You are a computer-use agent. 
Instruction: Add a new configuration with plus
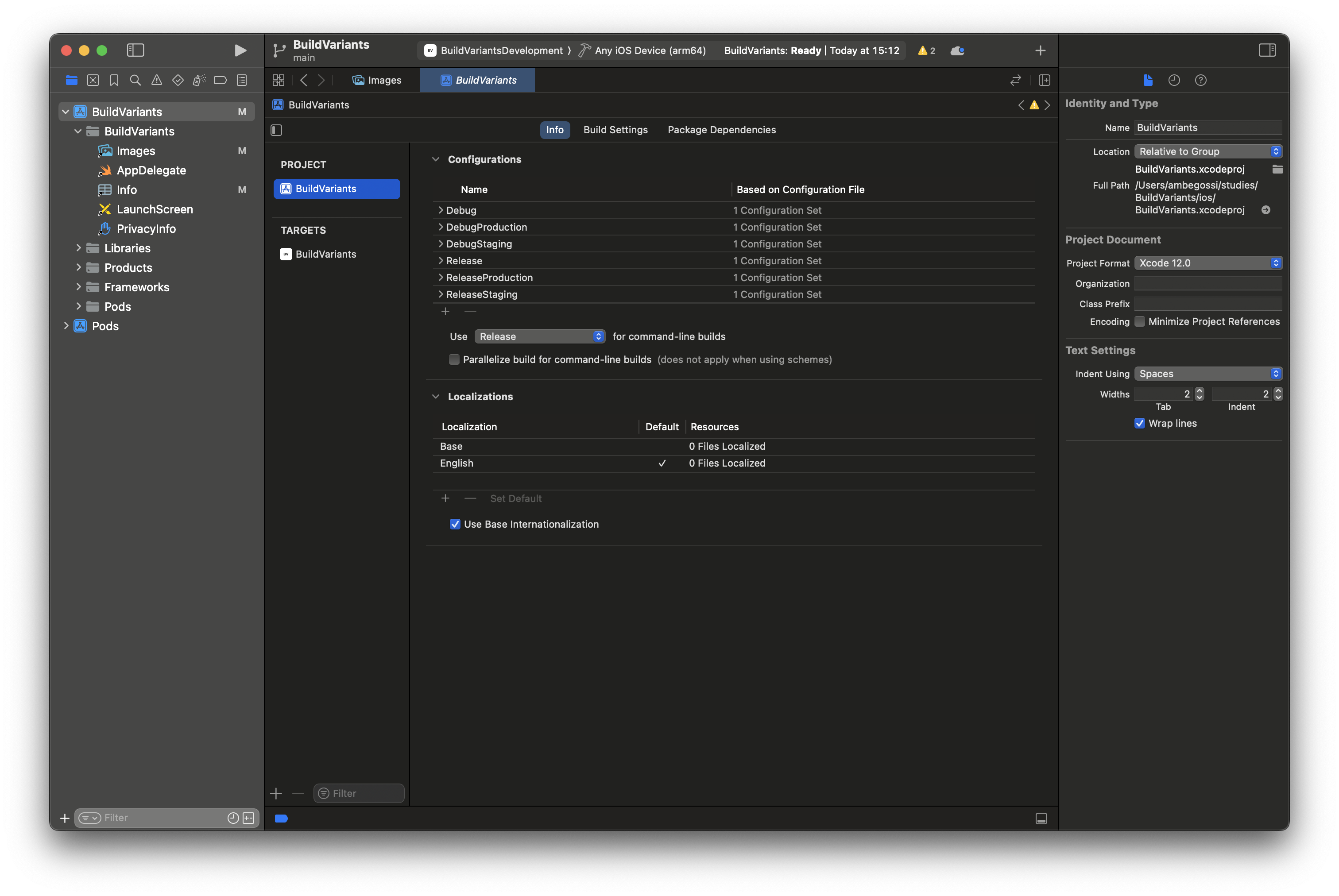point(445,311)
